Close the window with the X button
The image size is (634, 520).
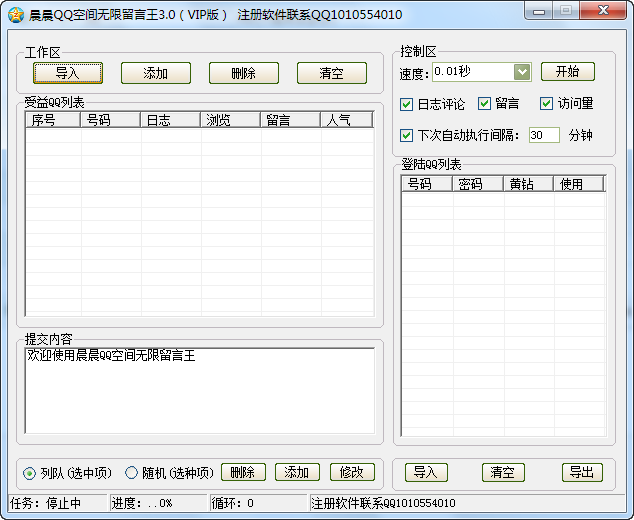(x=603, y=11)
